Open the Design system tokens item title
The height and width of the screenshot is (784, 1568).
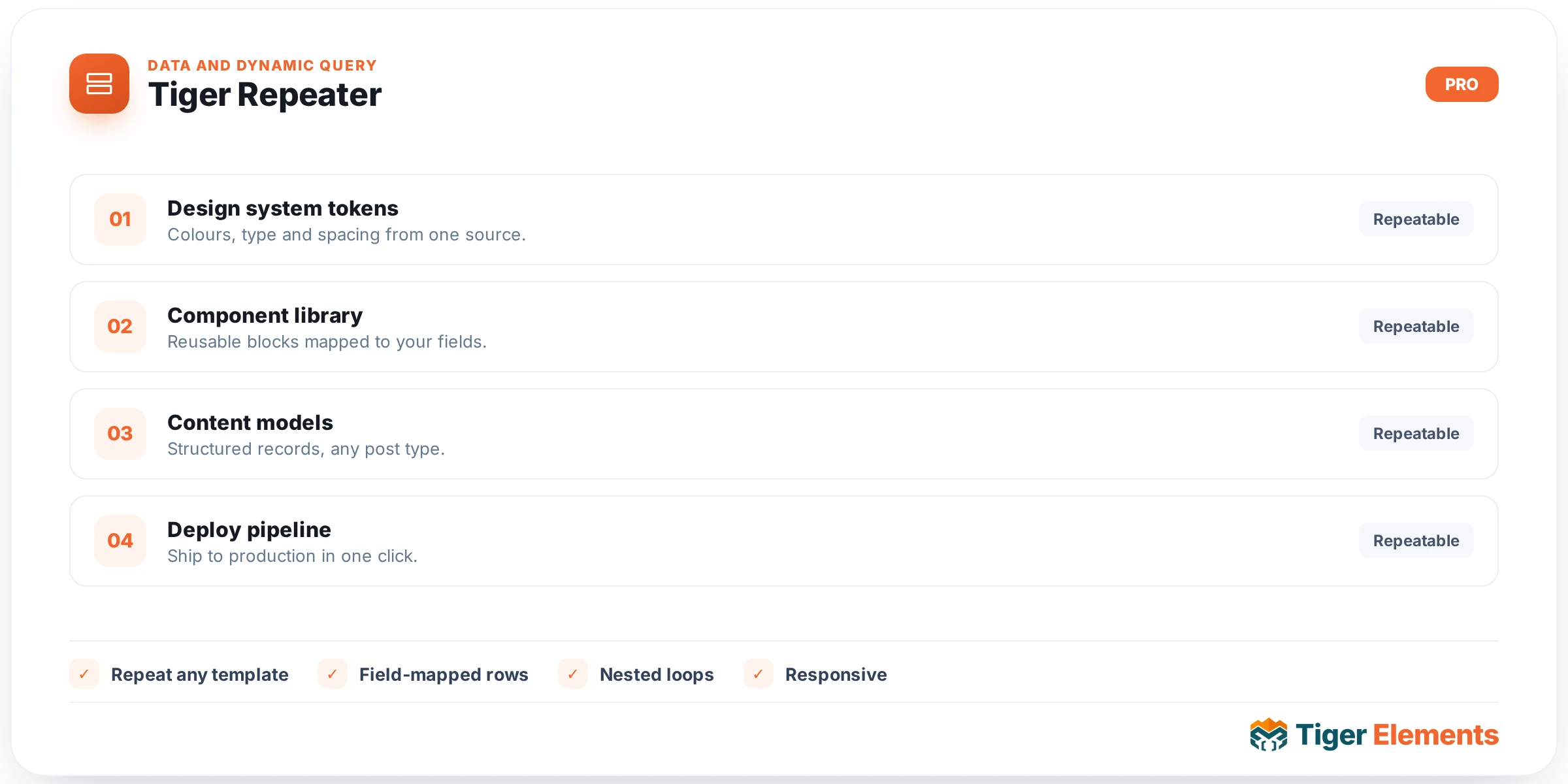tap(283, 208)
